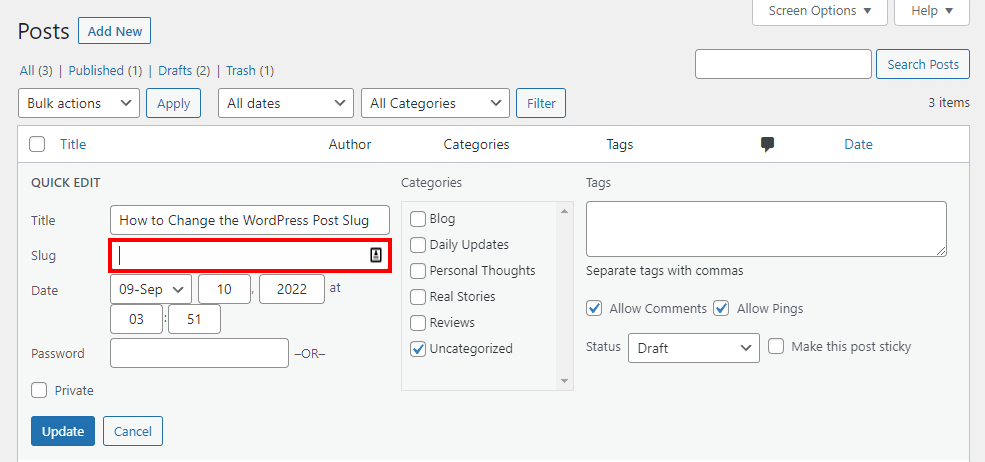985x462 pixels.
Task: Toggle the select-all posts checkbox
Action: [38, 144]
